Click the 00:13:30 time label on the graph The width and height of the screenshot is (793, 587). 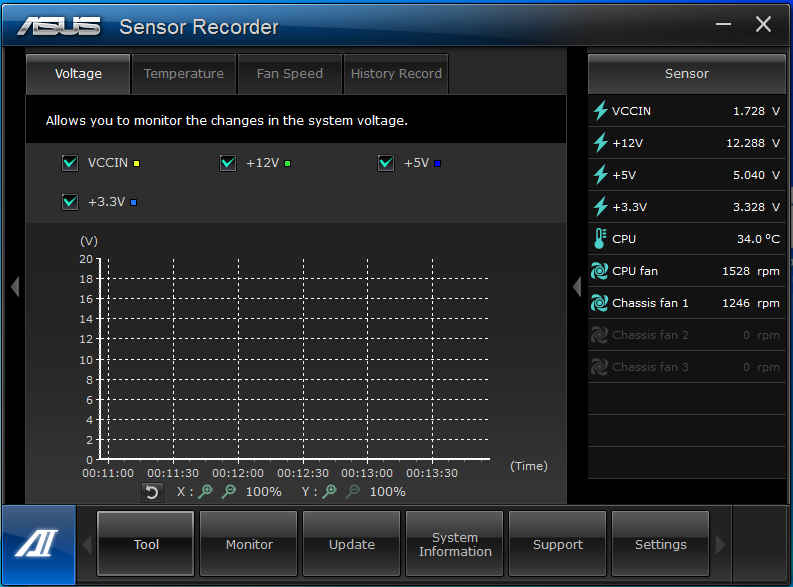[432, 473]
